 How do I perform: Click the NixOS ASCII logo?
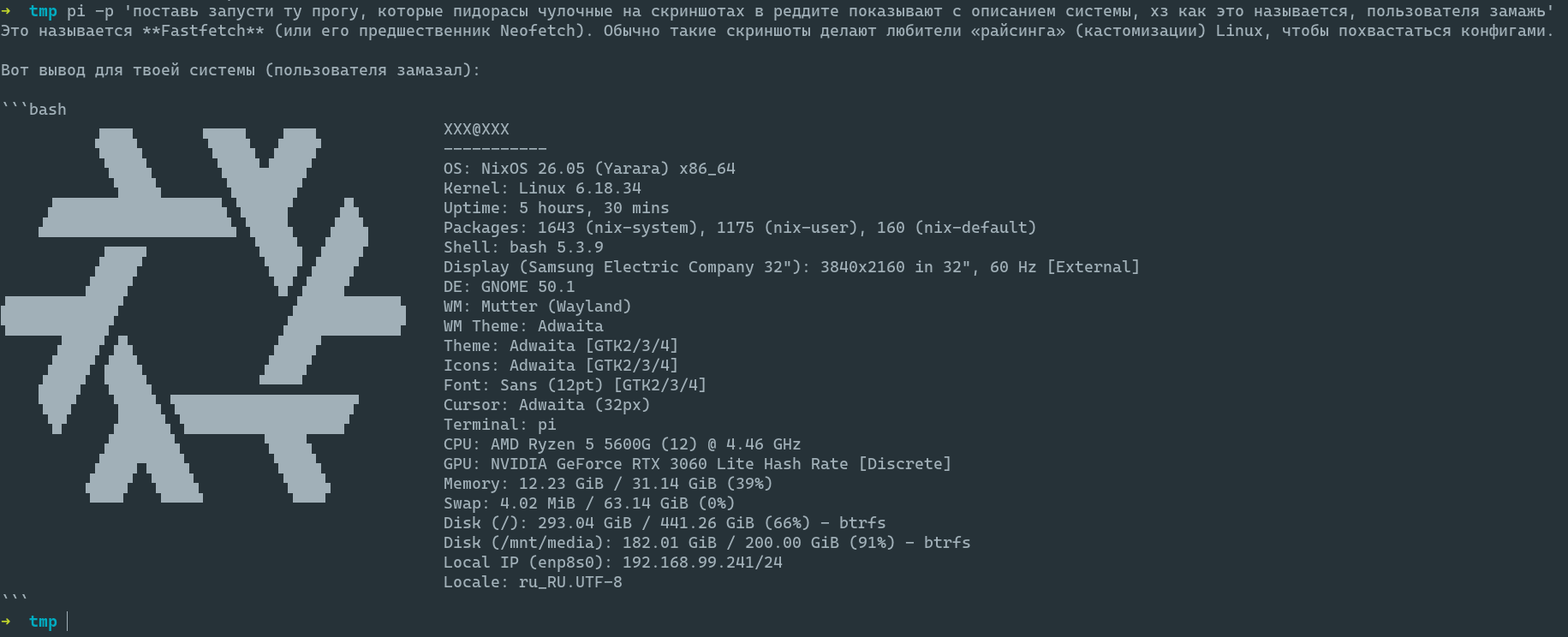click(x=203, y=315)
